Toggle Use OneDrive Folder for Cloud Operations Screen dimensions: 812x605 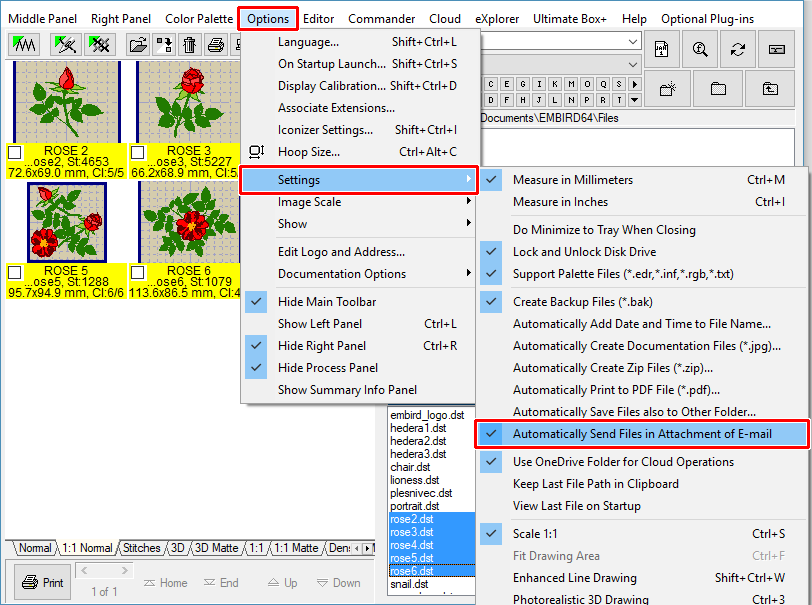tap(642, 462)
